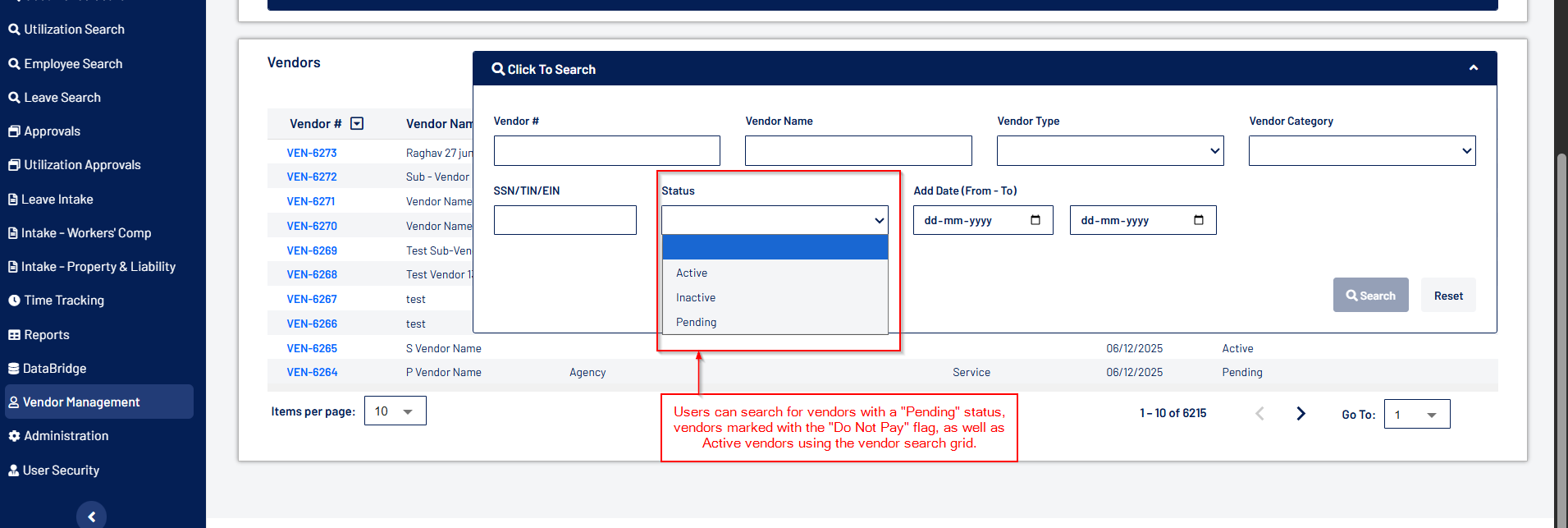Open calendar picker for Add Date To
The image size is (1568, 528).
(x=1198, y=220)
